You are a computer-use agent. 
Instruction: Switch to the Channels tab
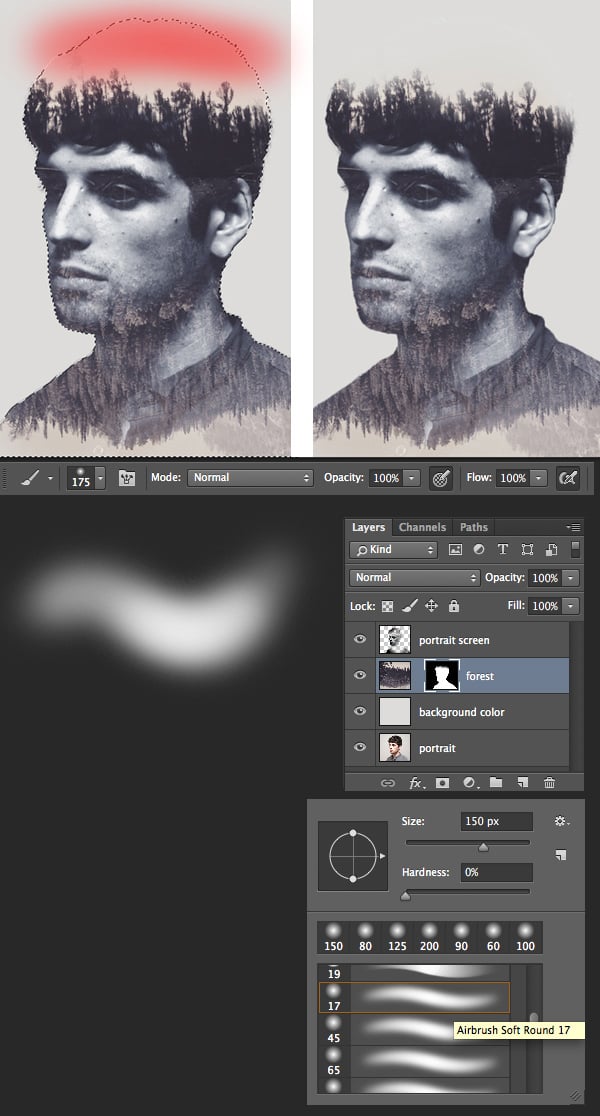(x=422, y=527)
